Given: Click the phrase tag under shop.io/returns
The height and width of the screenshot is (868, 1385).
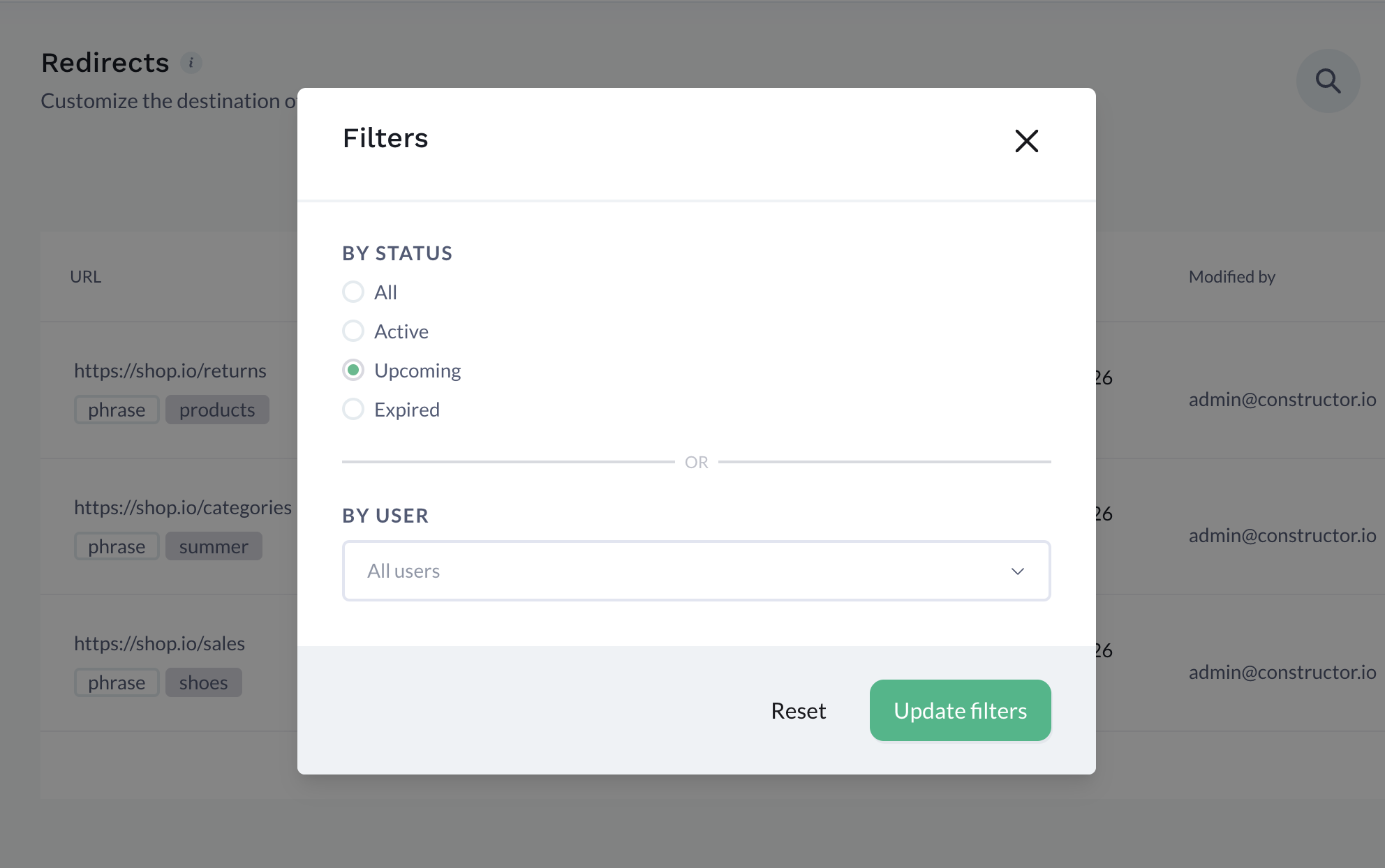Looking at the screenshot, I should [x=117, y=410].
